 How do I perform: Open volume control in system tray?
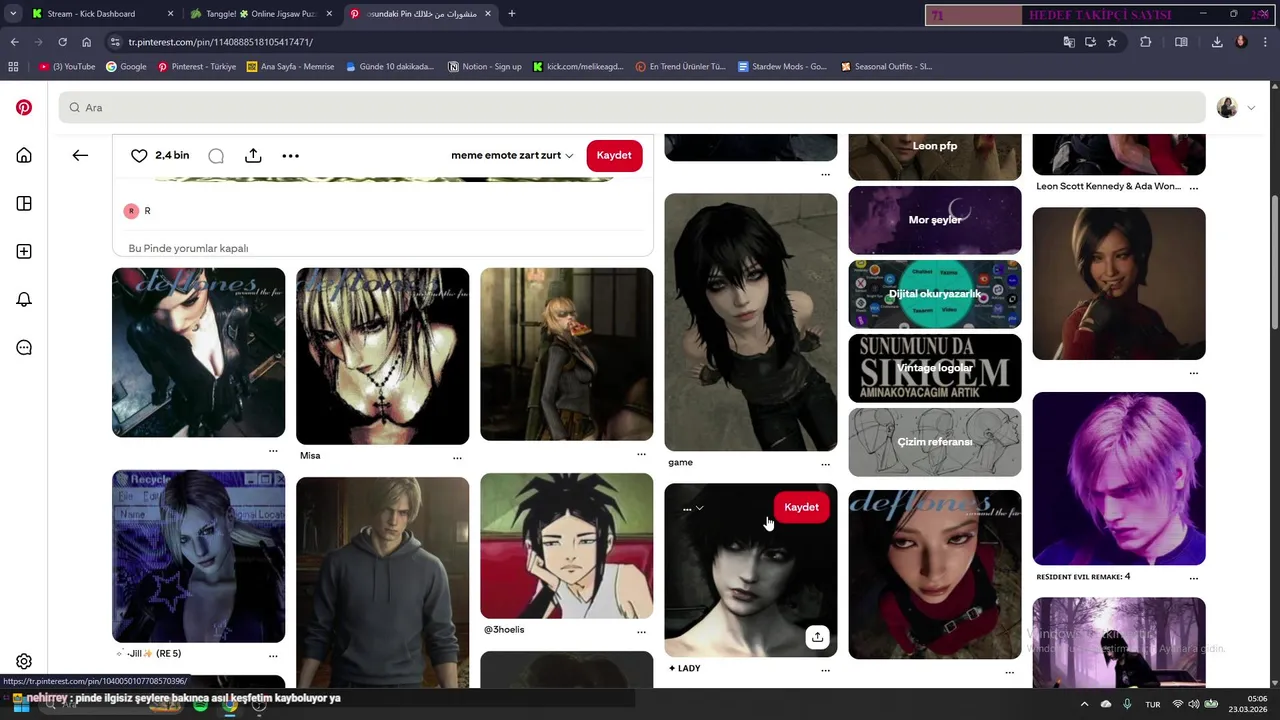(1194, 704)
